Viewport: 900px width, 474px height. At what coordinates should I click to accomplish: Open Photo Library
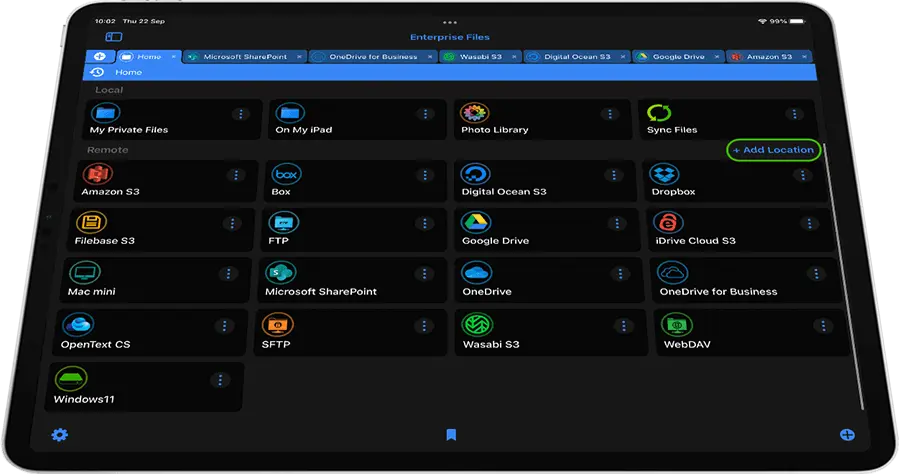click(473, 113)
